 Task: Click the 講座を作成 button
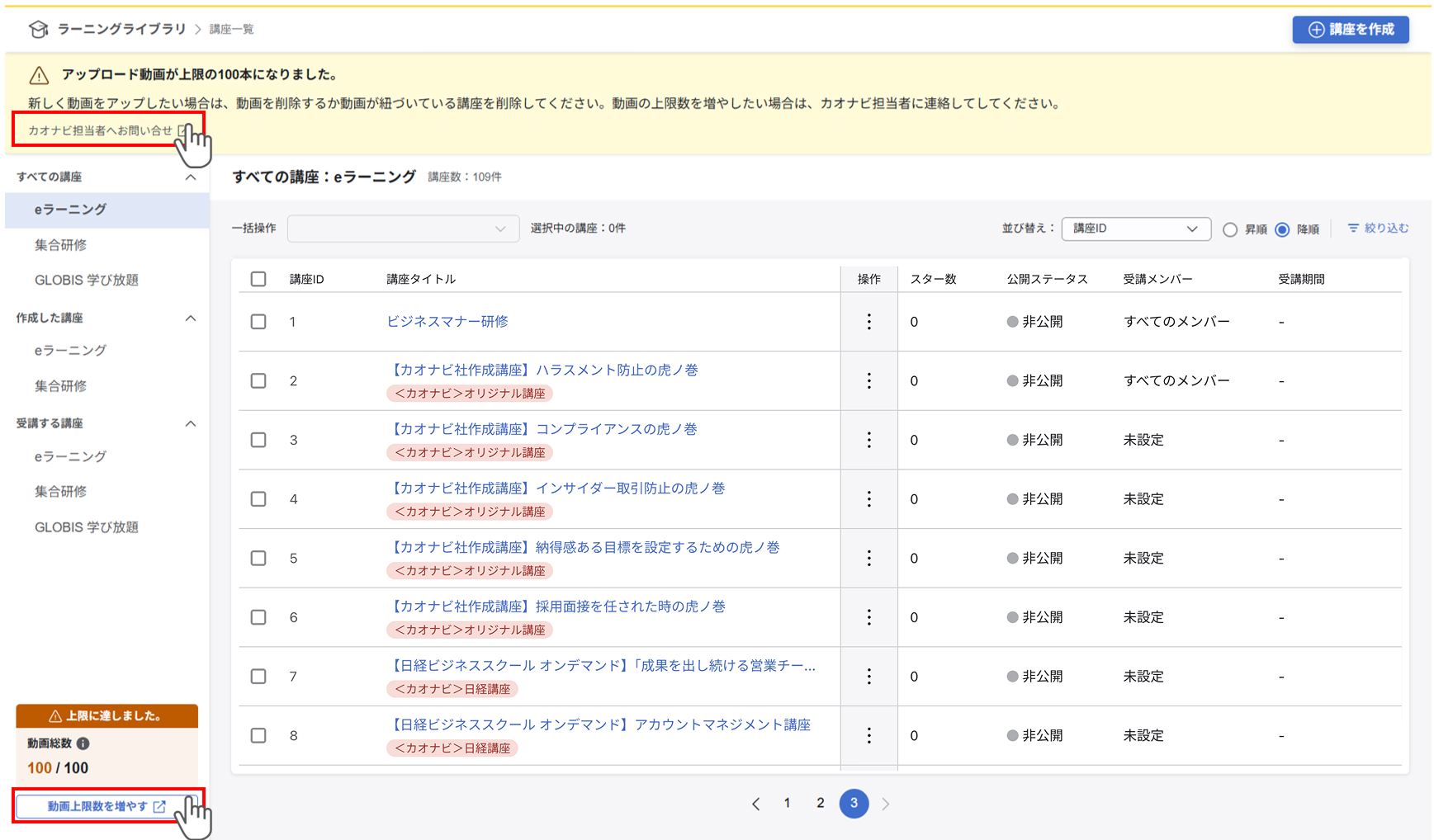1351,30
